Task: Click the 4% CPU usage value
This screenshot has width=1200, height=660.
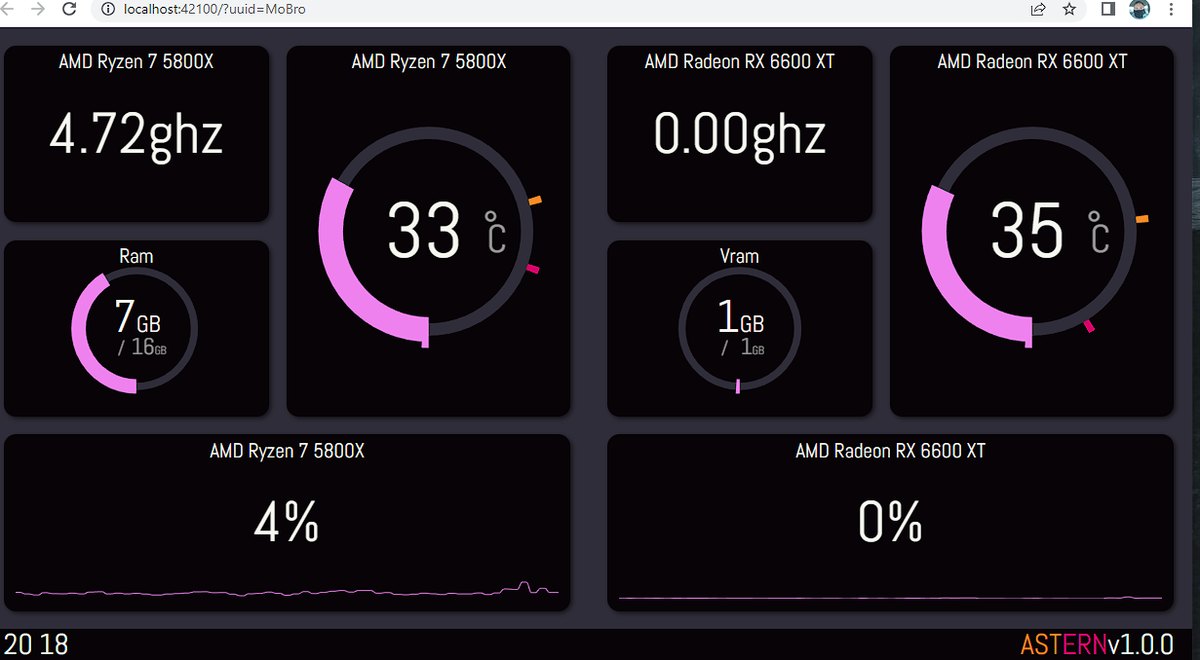Action: coord(287,521)
